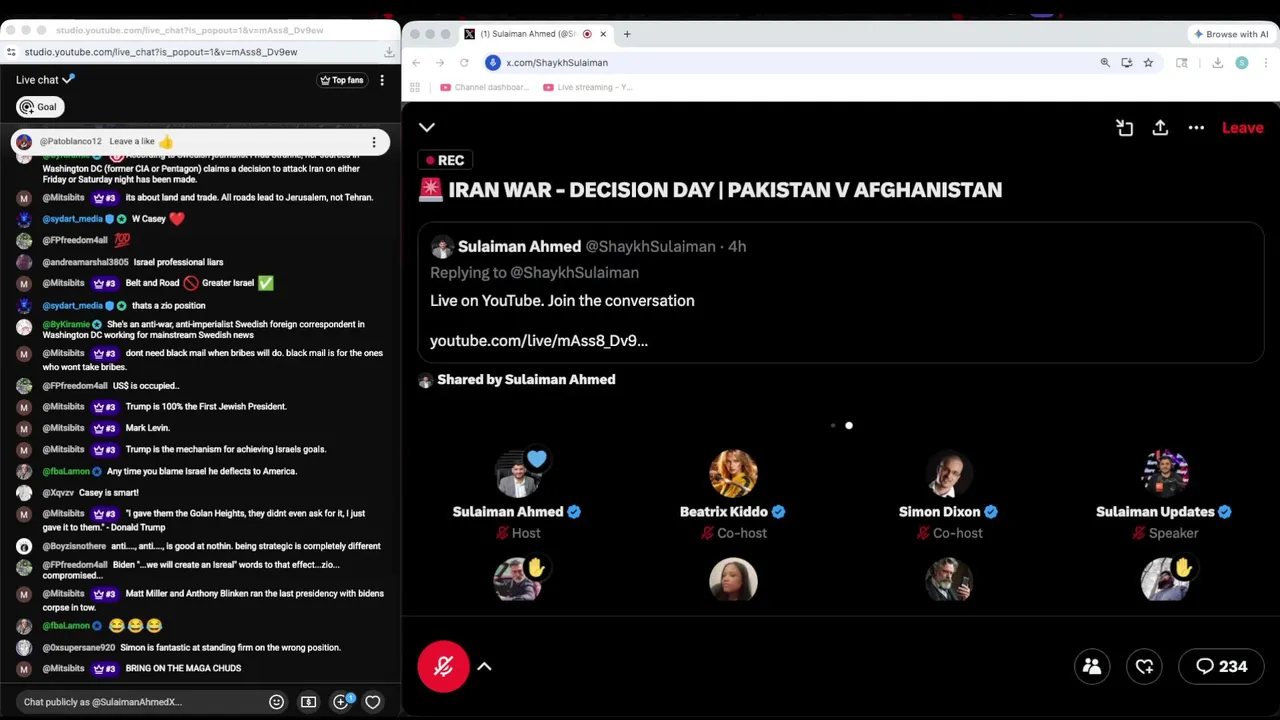
Task: Select co-host Simon Dixon's avatar
Action: click(949, 473)
